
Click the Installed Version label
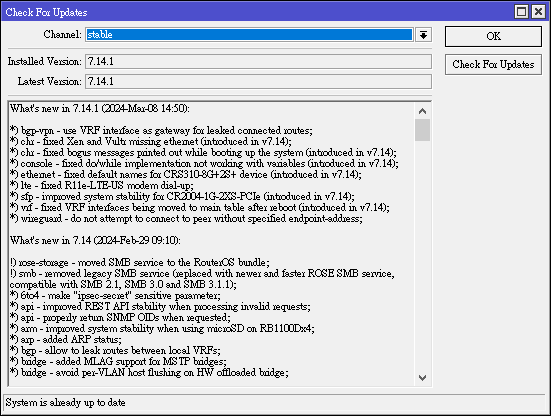[45, 61]
